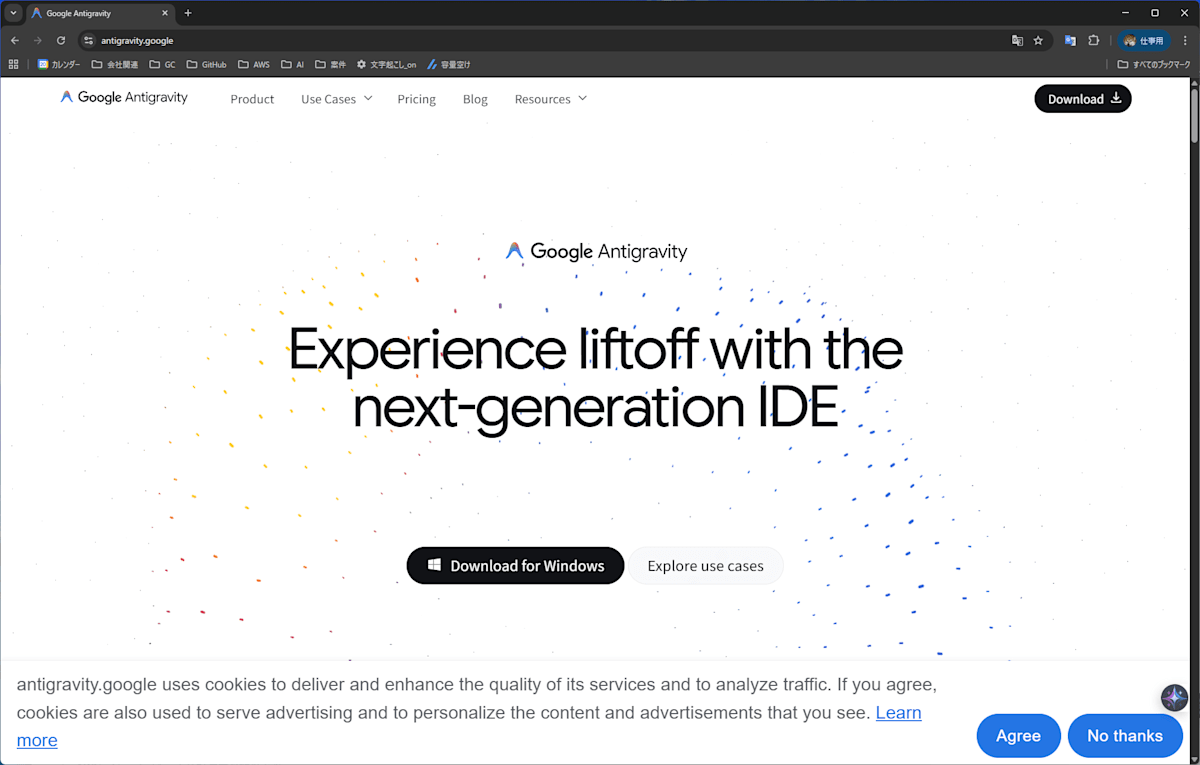Open the Chrome three-dot menu
This screenshot has width=1200, height=765.
tap(1185, 40)
